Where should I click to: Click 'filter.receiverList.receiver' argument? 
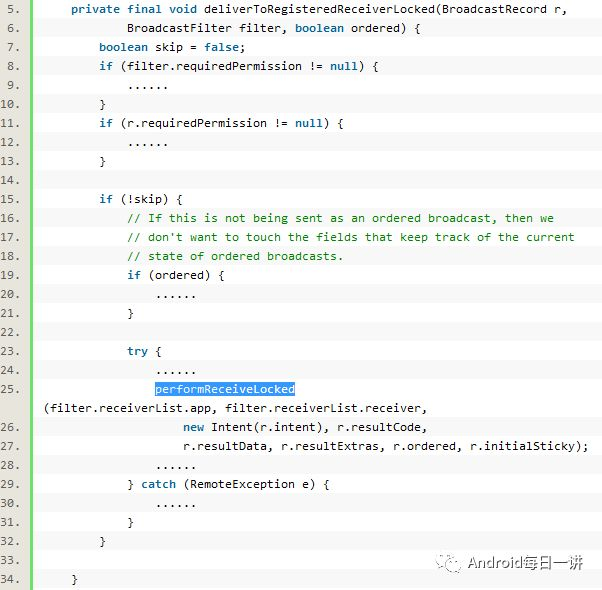point(322,408)
